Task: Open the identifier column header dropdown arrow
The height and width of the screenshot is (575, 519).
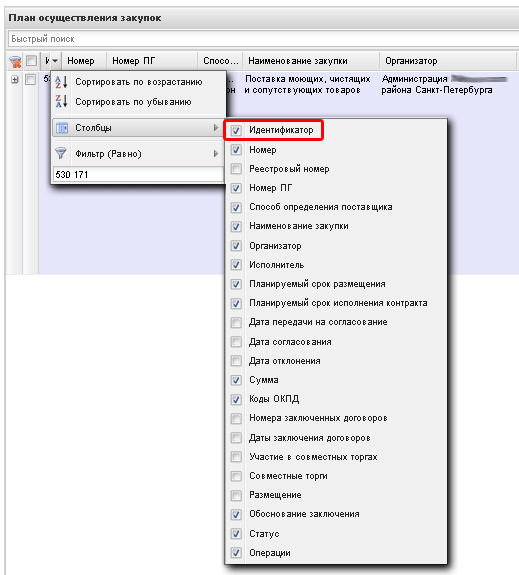Action: coord(55,61)
